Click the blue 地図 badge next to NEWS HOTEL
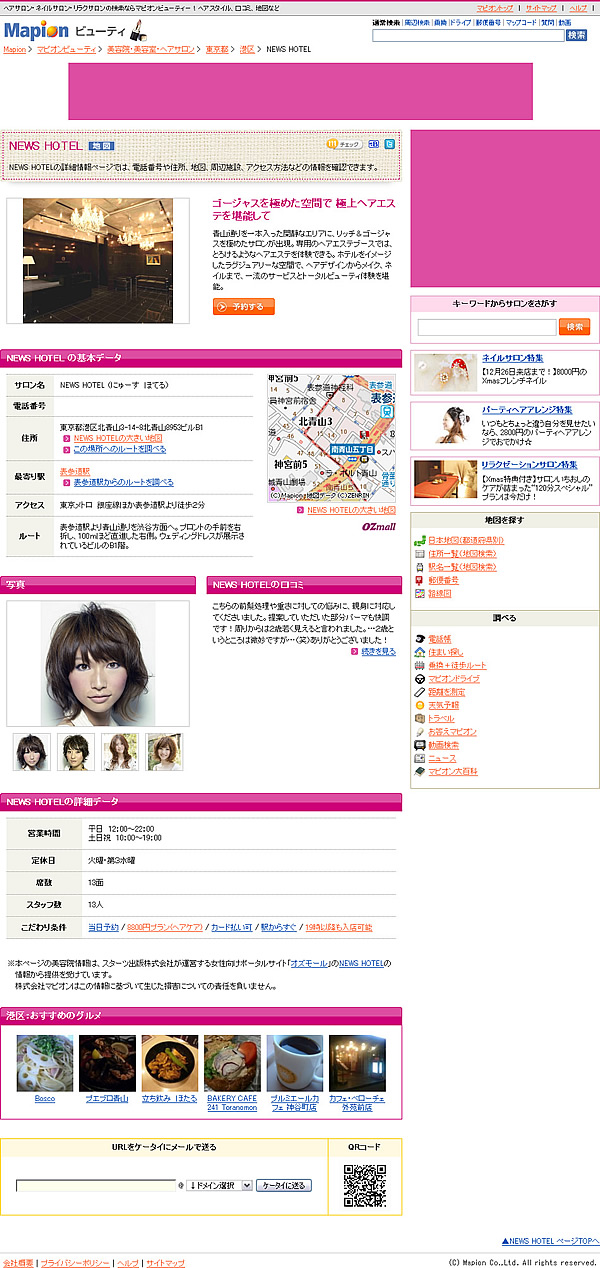The height and width of the screenshot is (1268, 600). point(101,146)
